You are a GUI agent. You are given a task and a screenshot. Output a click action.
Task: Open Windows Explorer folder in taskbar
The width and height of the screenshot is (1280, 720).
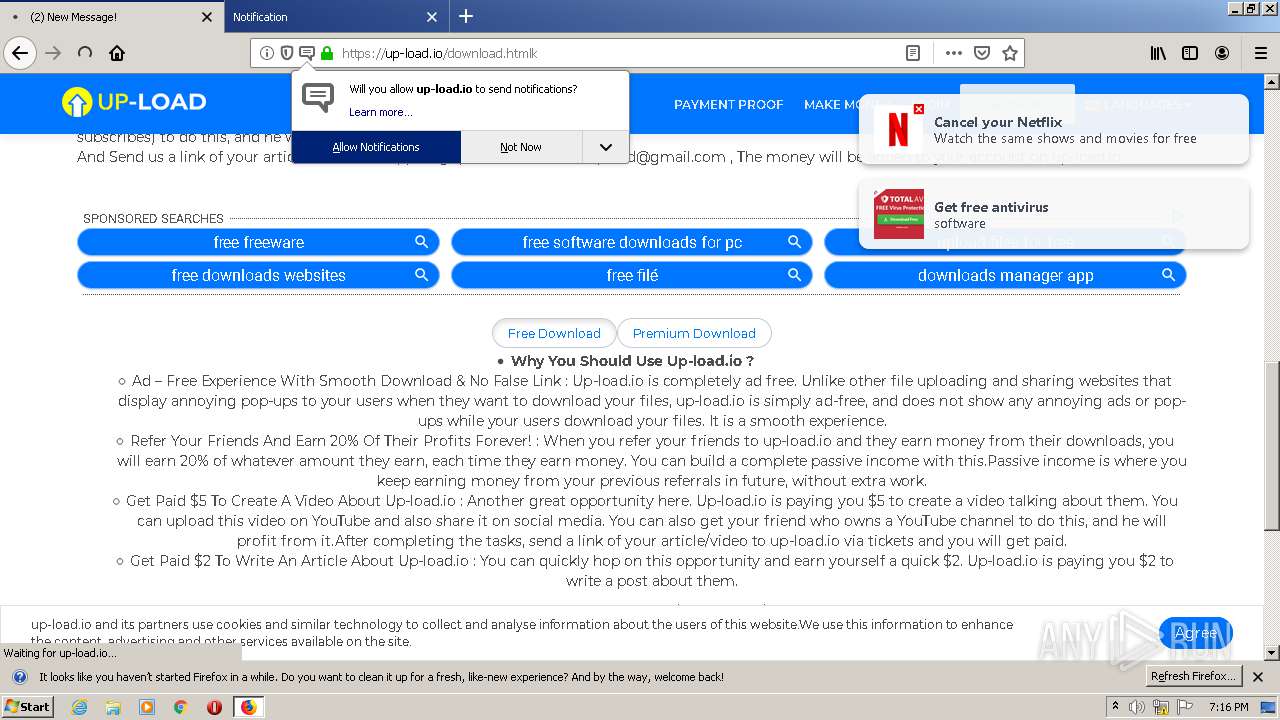coord(113,707)
